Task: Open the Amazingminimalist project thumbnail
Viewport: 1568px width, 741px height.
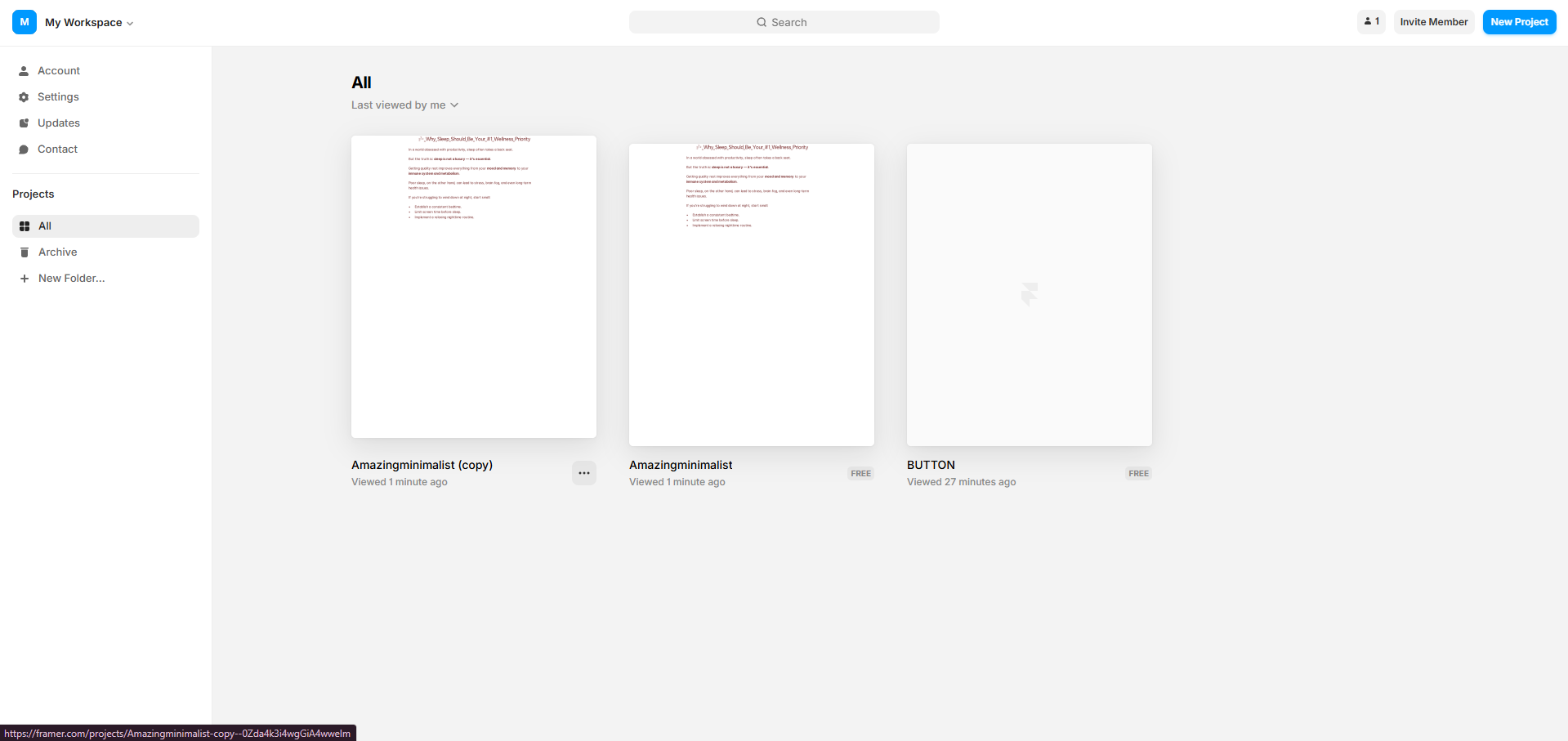Action: coord(752,295)
